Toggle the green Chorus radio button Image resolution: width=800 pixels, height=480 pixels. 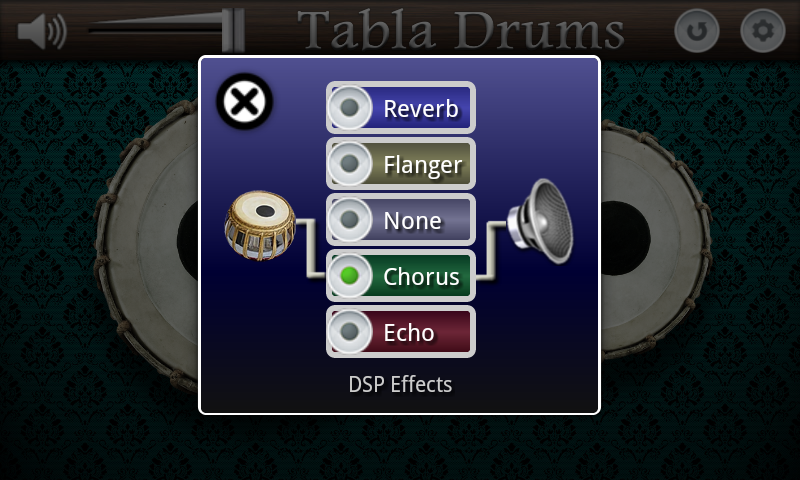click(349, 276)
